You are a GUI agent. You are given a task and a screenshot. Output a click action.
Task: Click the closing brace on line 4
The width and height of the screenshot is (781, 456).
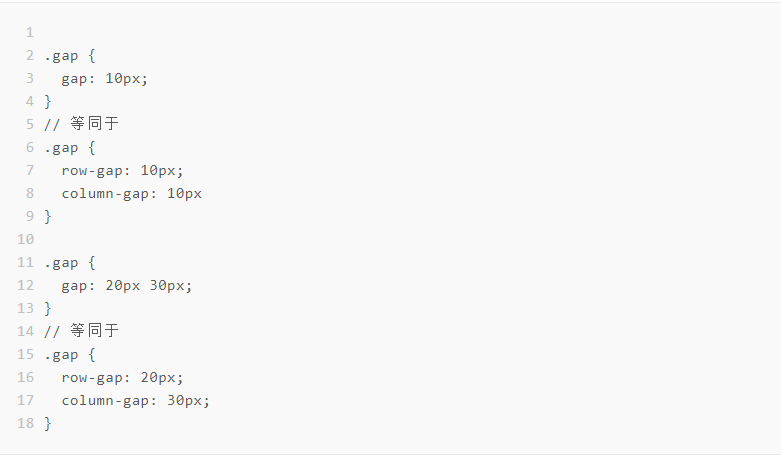click(x=48, y=102)
